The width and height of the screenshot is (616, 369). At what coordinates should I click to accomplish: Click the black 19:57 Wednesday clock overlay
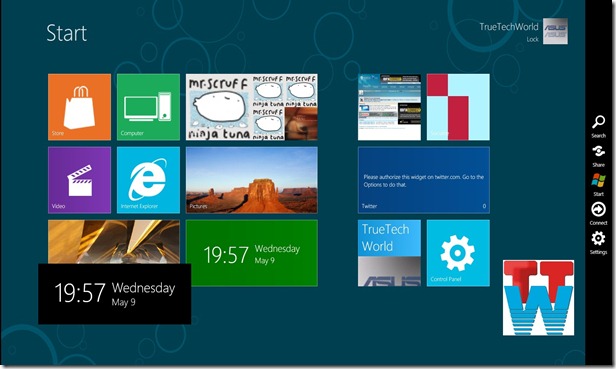point(115,294)
